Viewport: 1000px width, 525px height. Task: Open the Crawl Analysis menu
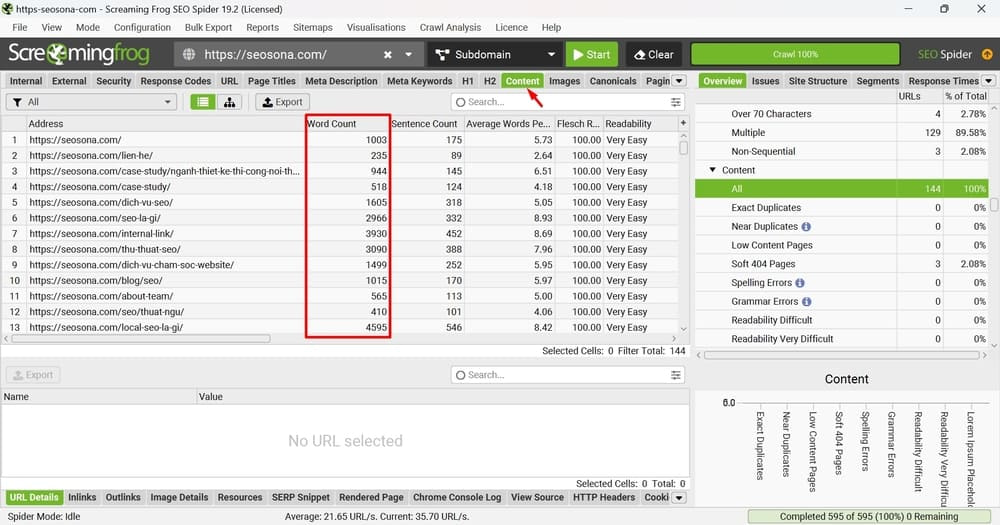coord(450,27)
